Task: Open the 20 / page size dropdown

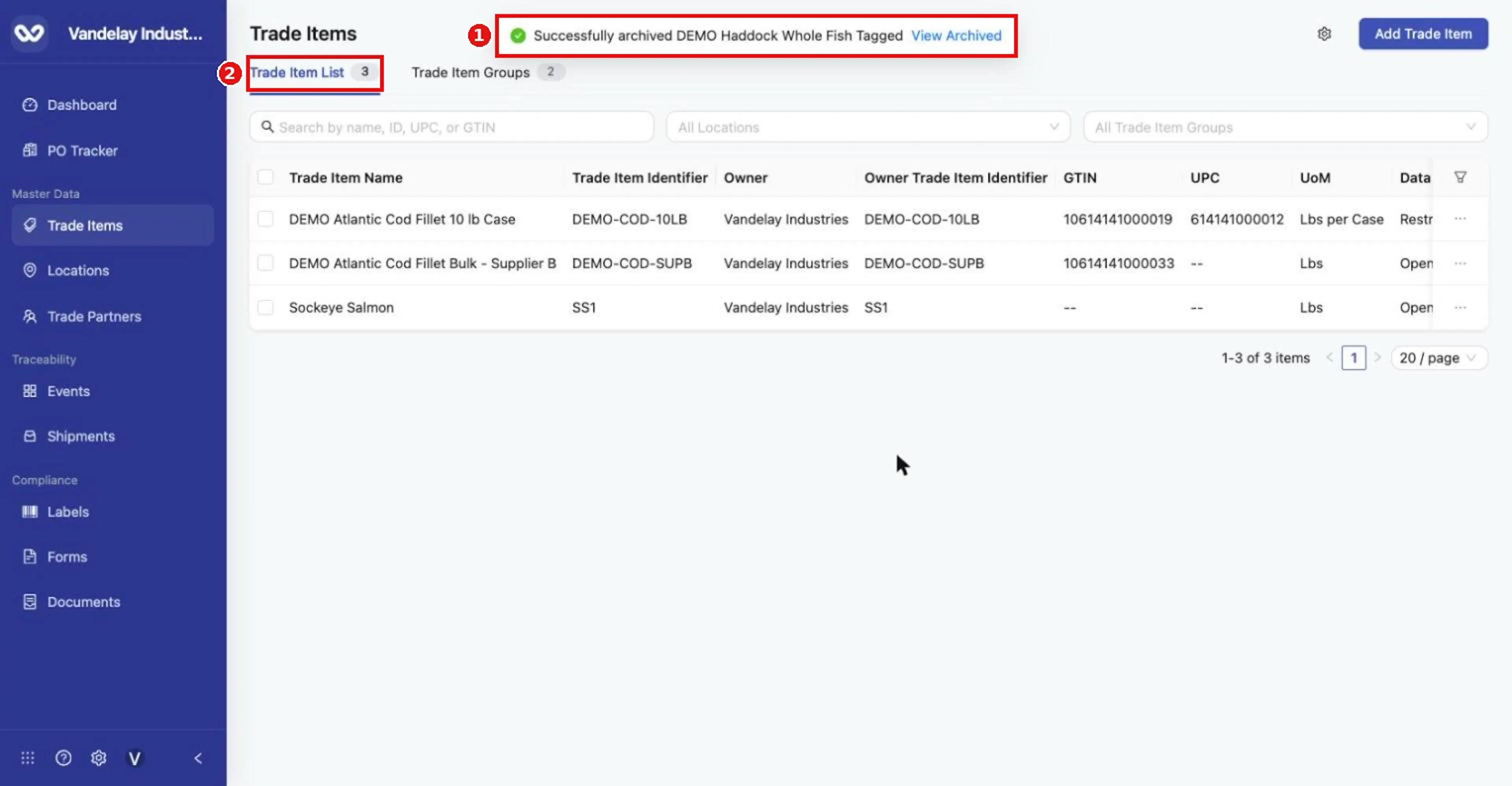Action: tap(1439, 358)
